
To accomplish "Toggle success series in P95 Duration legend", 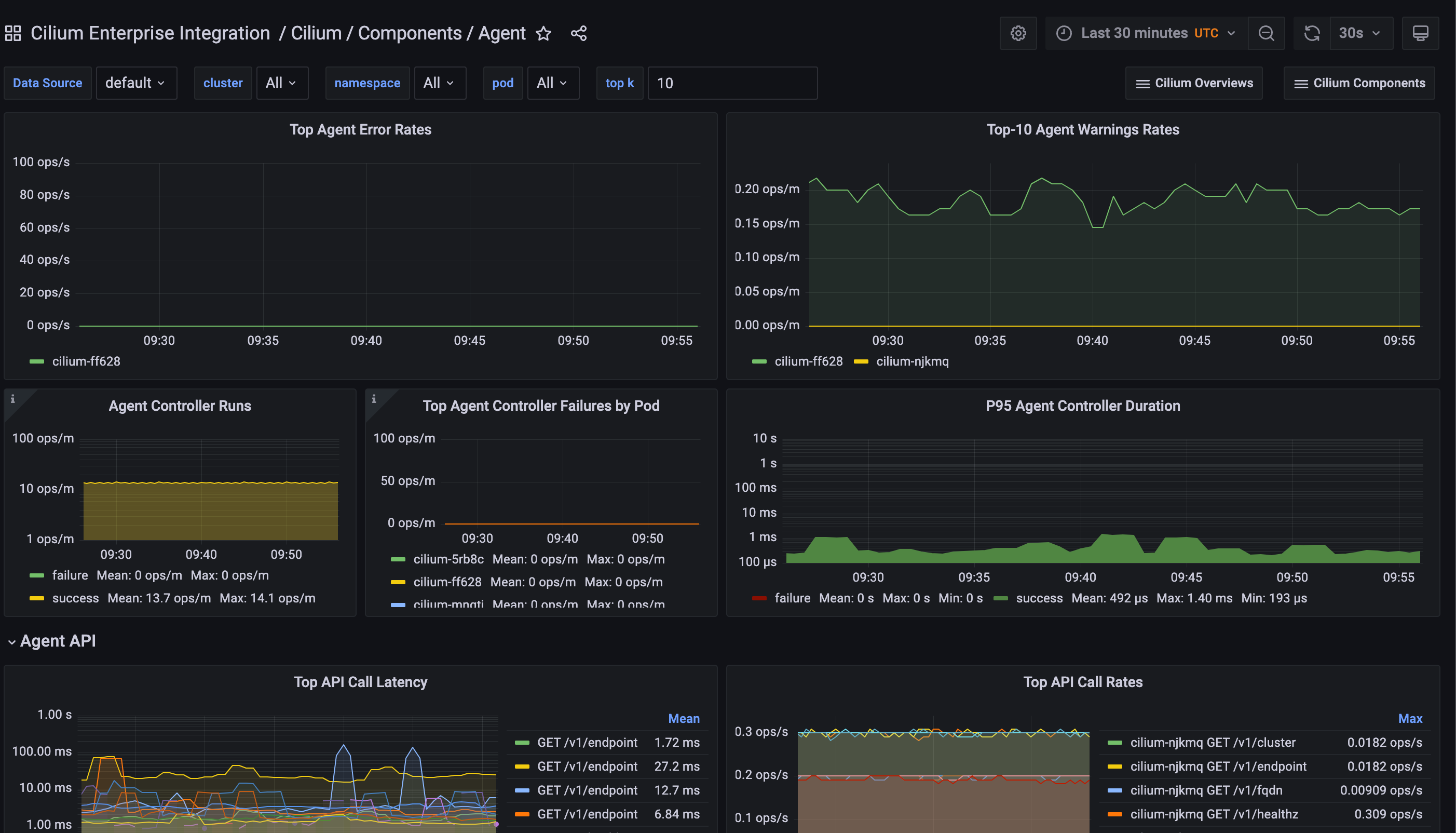I will 1039,598.
